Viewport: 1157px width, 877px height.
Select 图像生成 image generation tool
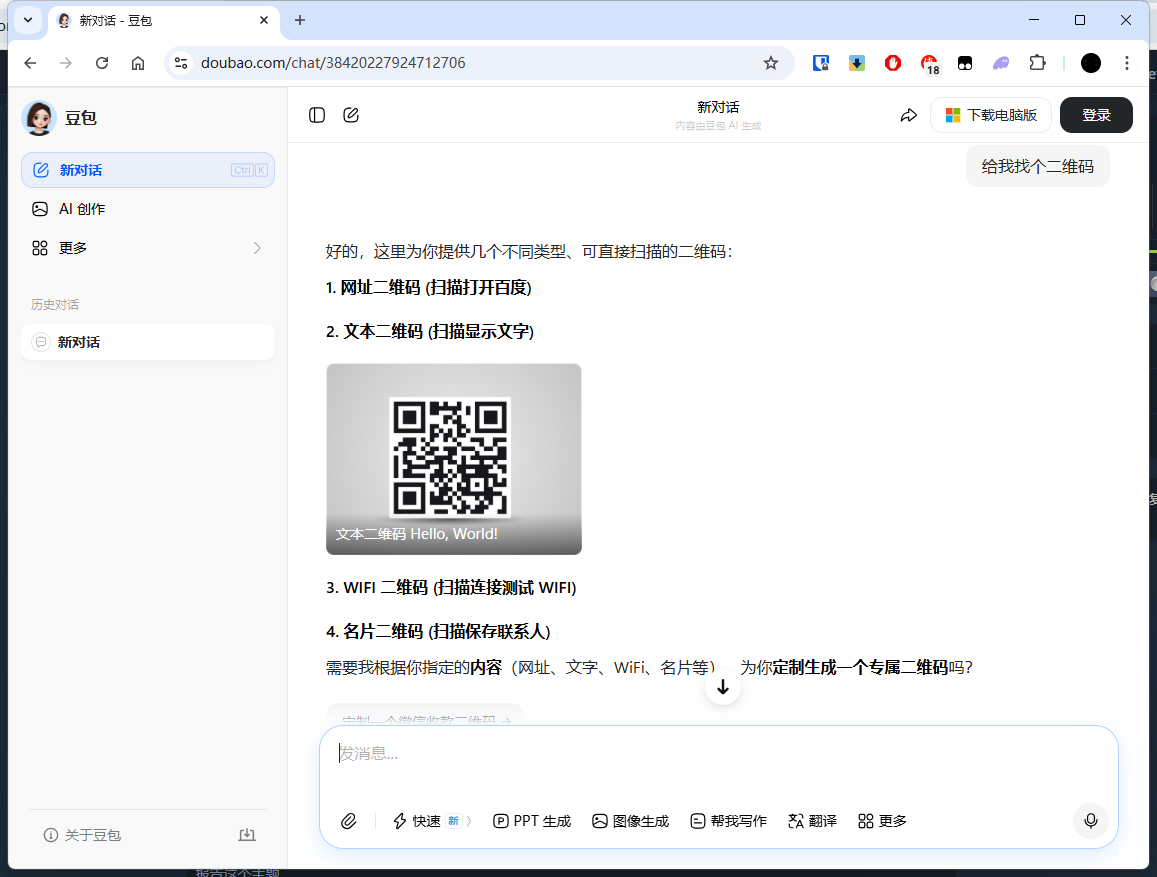(630, 821)
